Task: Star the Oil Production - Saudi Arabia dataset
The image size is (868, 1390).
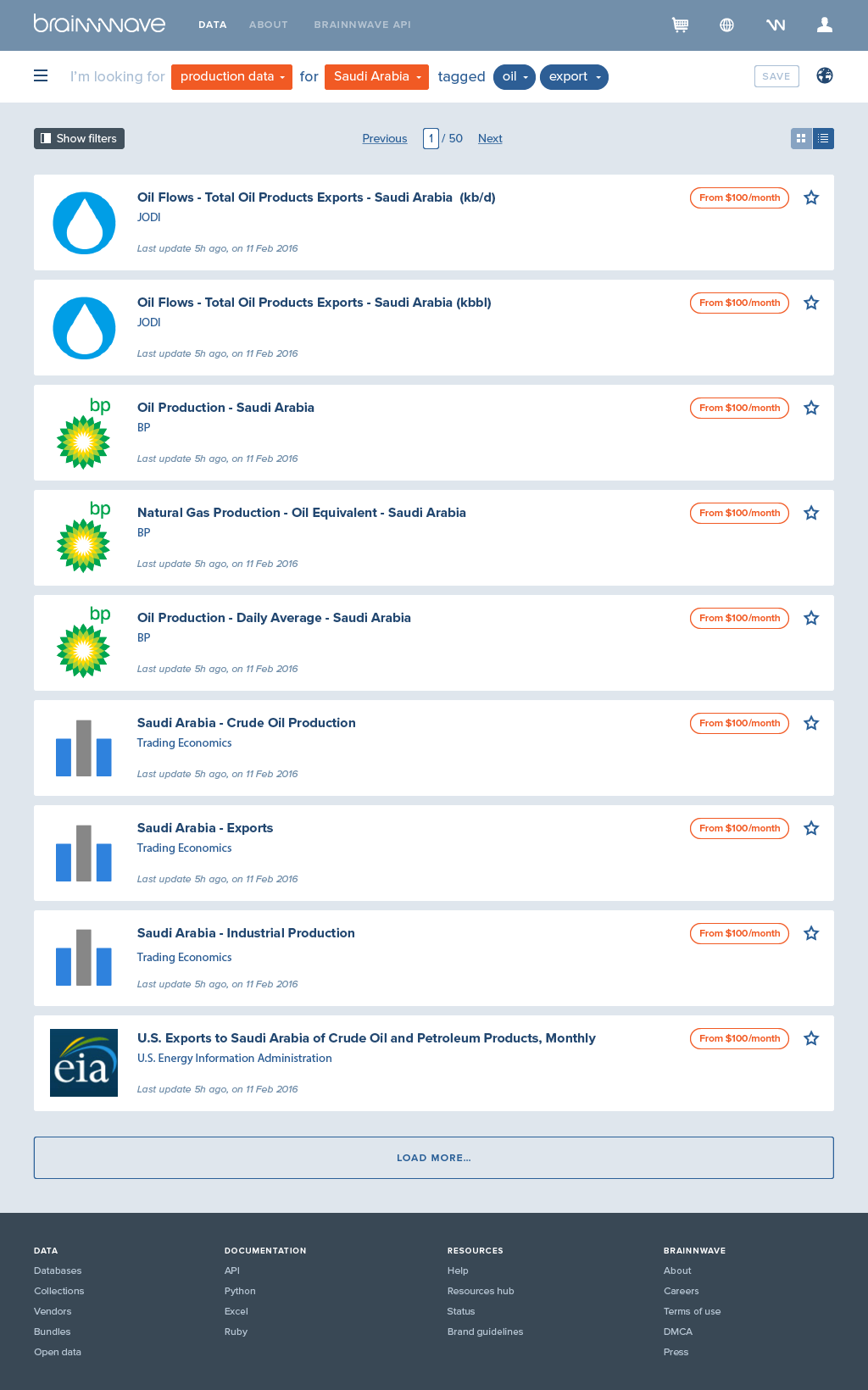Action: pos(811,408)
